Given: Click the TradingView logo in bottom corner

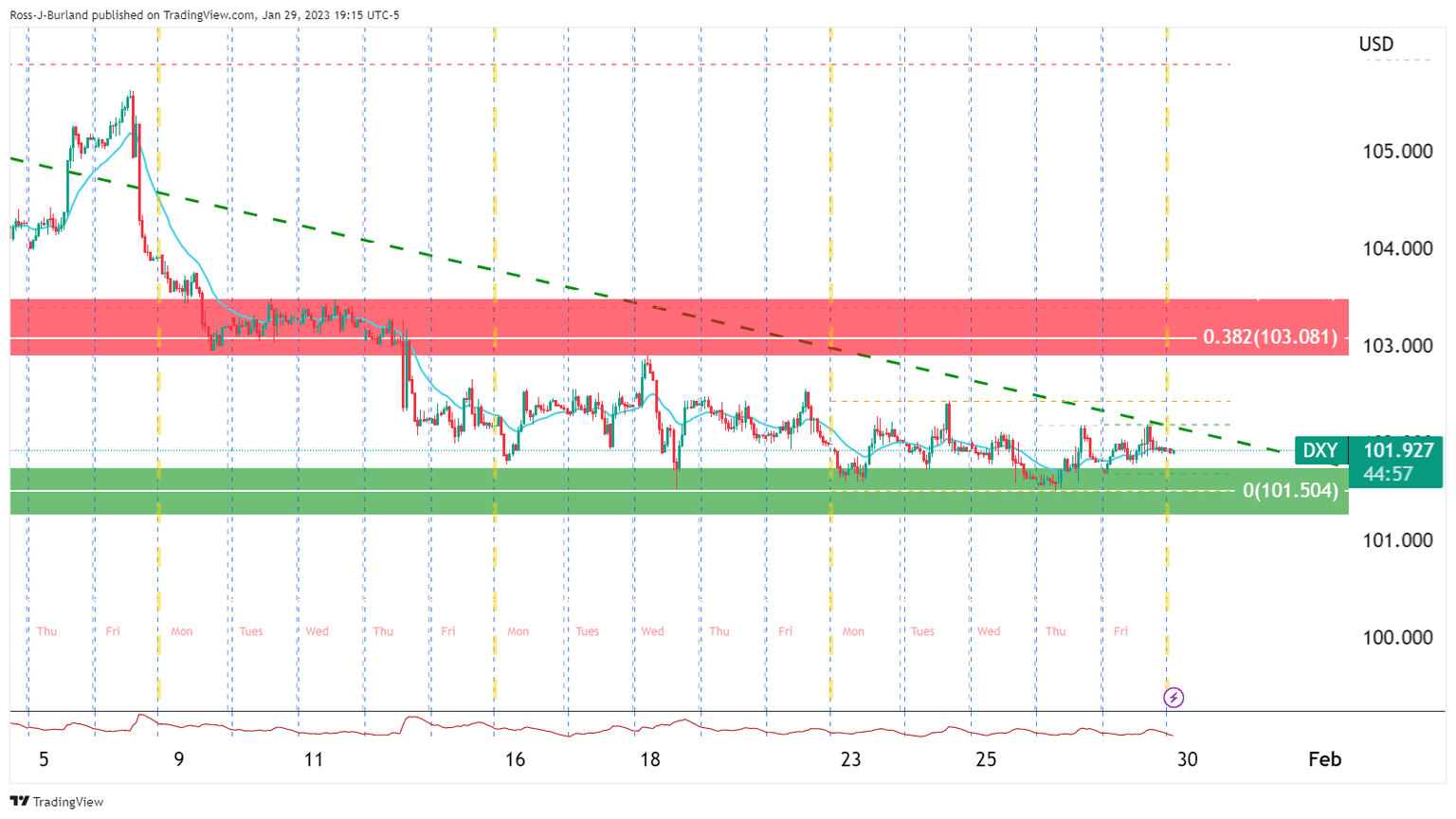Looking at the screenshot, I should [57, 802].
